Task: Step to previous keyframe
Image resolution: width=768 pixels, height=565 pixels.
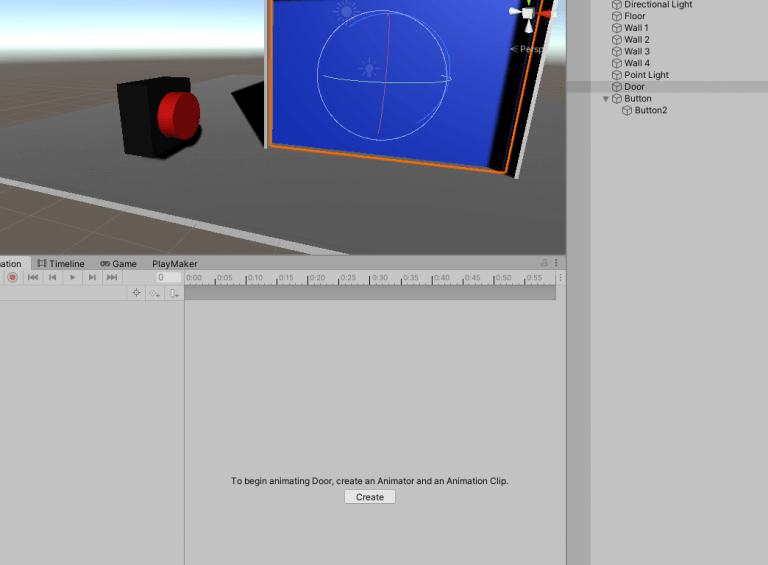Action: (52, 278)
